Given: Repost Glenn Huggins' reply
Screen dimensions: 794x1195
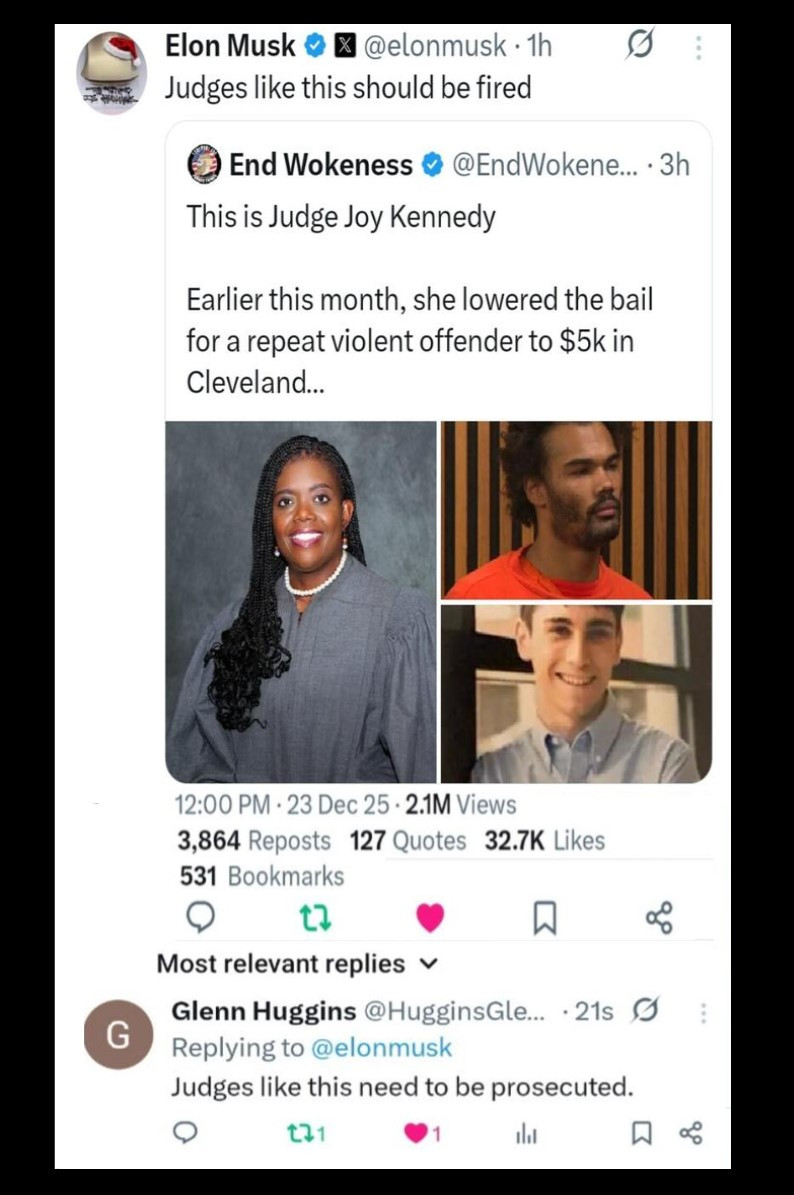Looking at the screenshot, I should point(306,1134).
